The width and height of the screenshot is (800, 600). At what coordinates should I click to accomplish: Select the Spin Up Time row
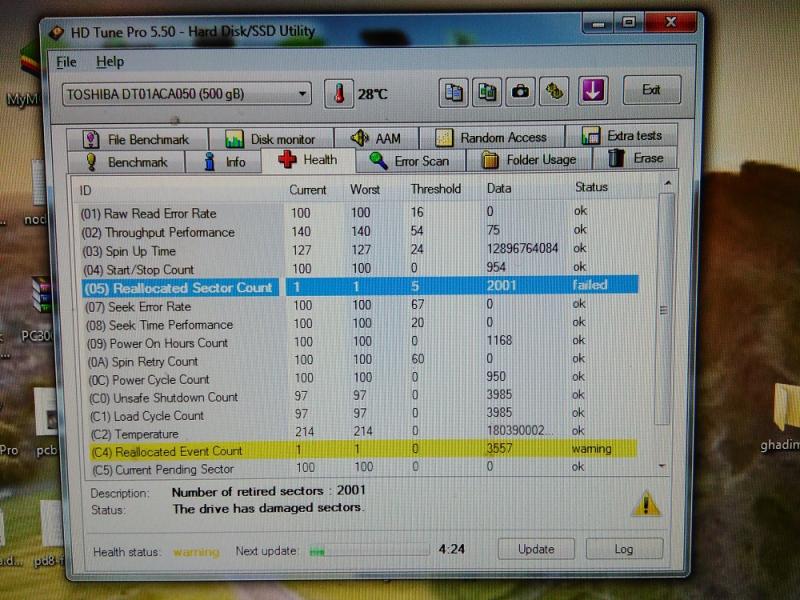[x=360, y=250]
